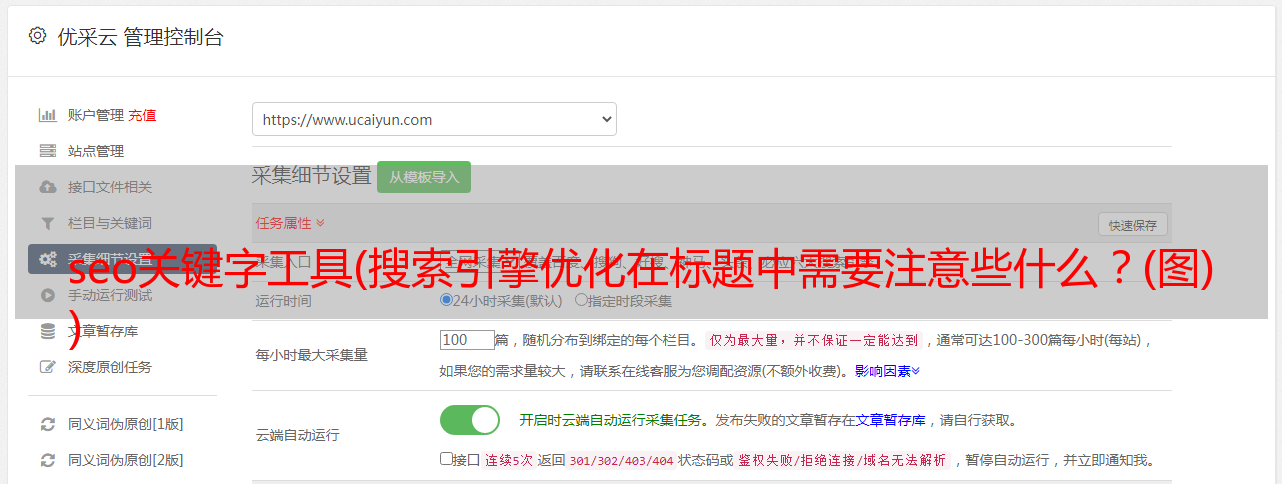Click refresh icon beside 同义词伪原创[1版]
The image size is (1282, 484).
47,424
